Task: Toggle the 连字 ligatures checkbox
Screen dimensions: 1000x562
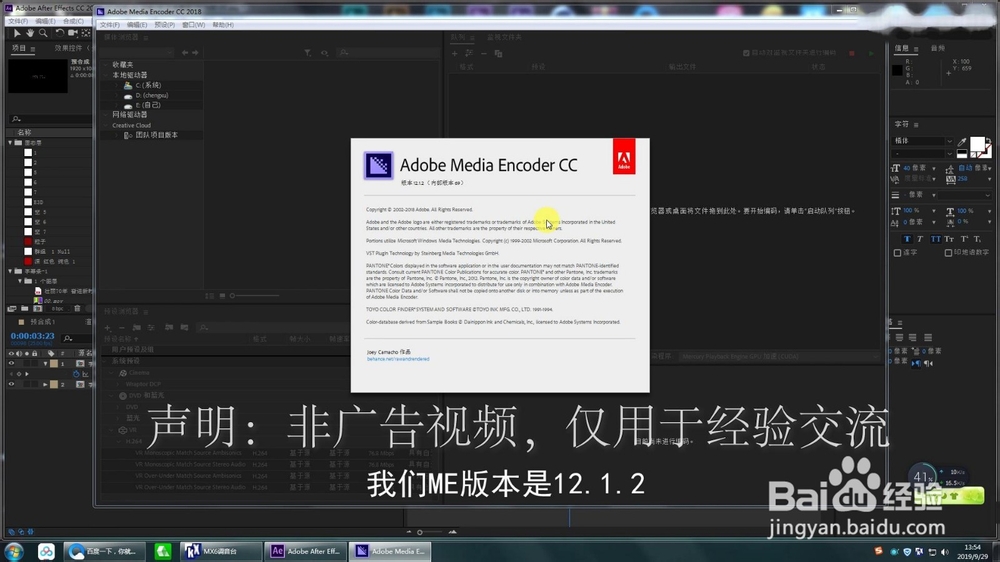Action: point(897,253)
